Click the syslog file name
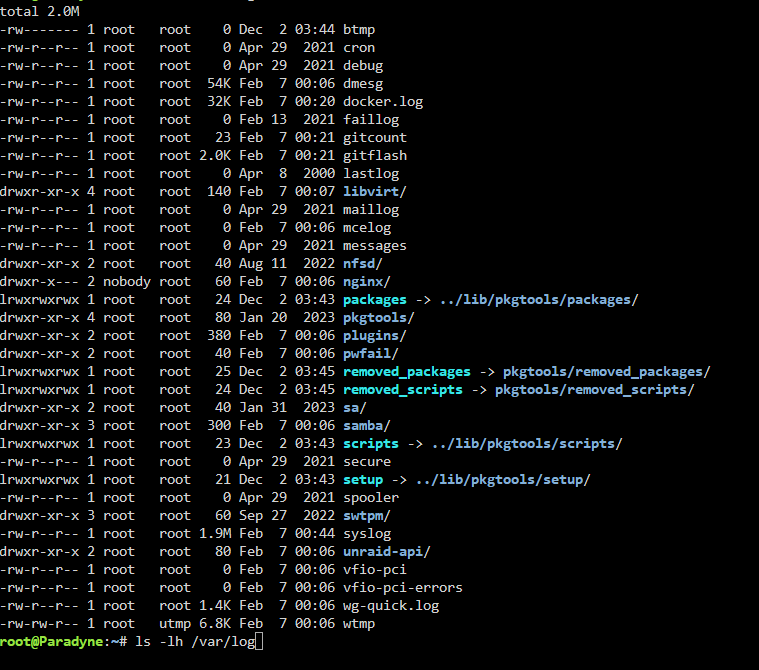Viewport: 759px width, 670px height. tap(367, 533)
